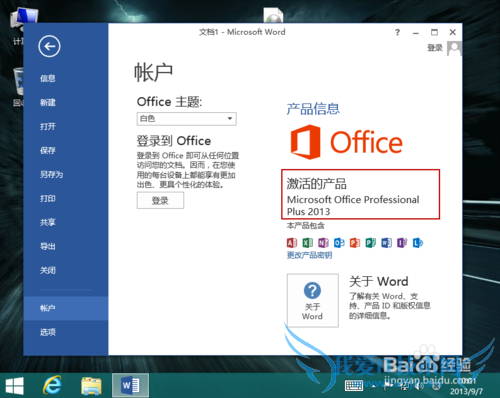This screenshot has height=398, width=500.
Task: Go back using the circled arrow
Action: click(49, 46)
